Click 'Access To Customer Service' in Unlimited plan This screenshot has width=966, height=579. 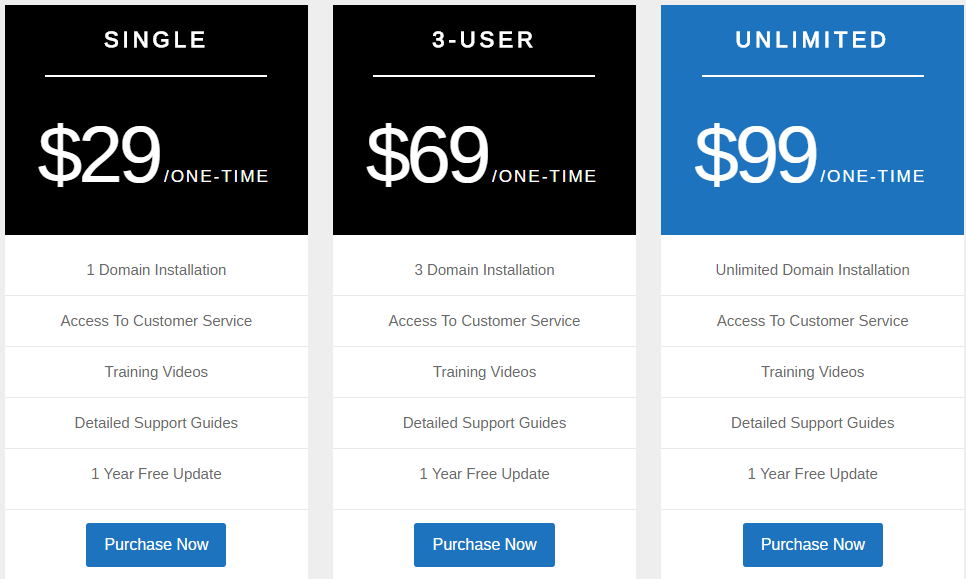point(812,321)
